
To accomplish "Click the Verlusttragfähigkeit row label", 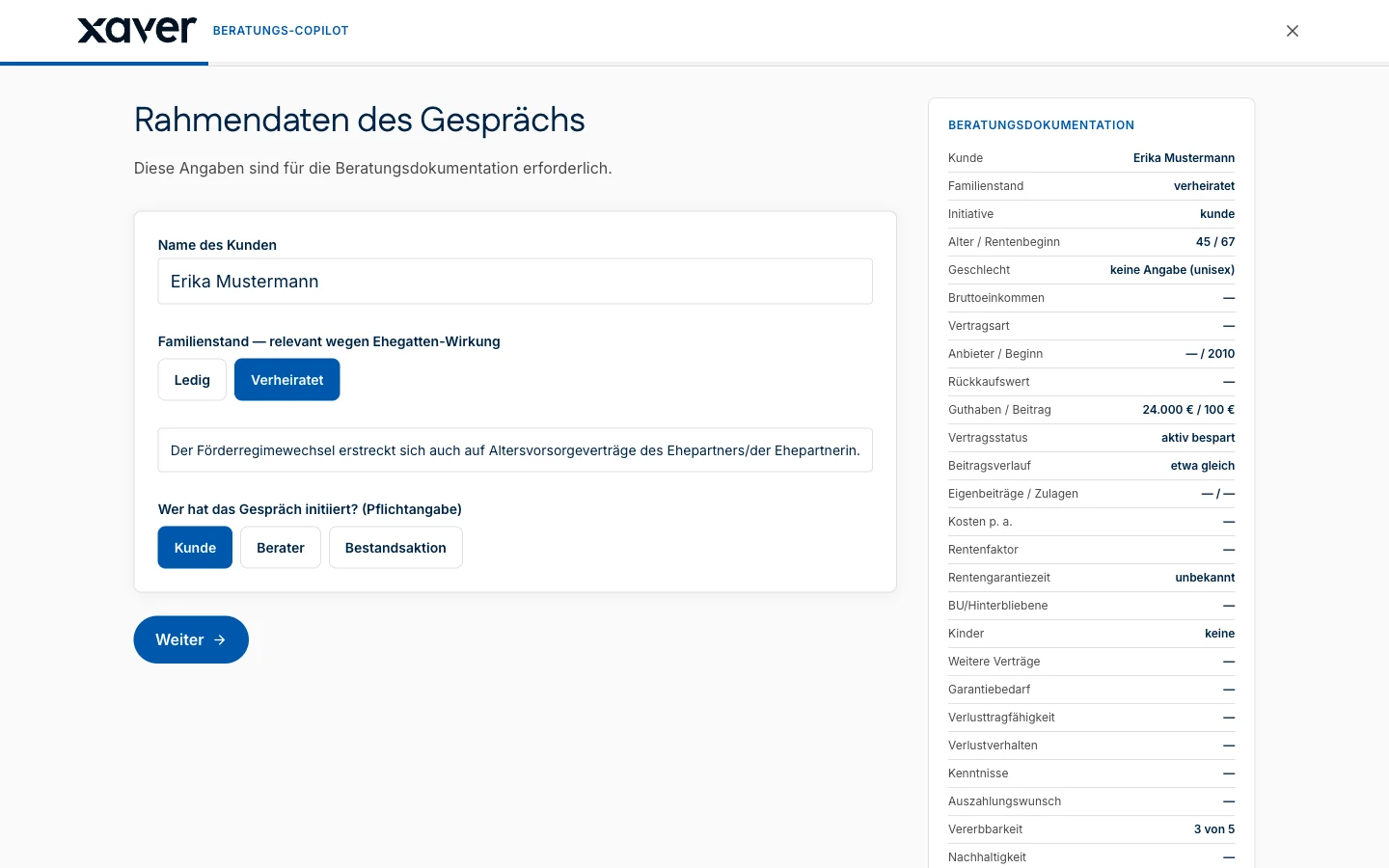I will (1001, 718).
